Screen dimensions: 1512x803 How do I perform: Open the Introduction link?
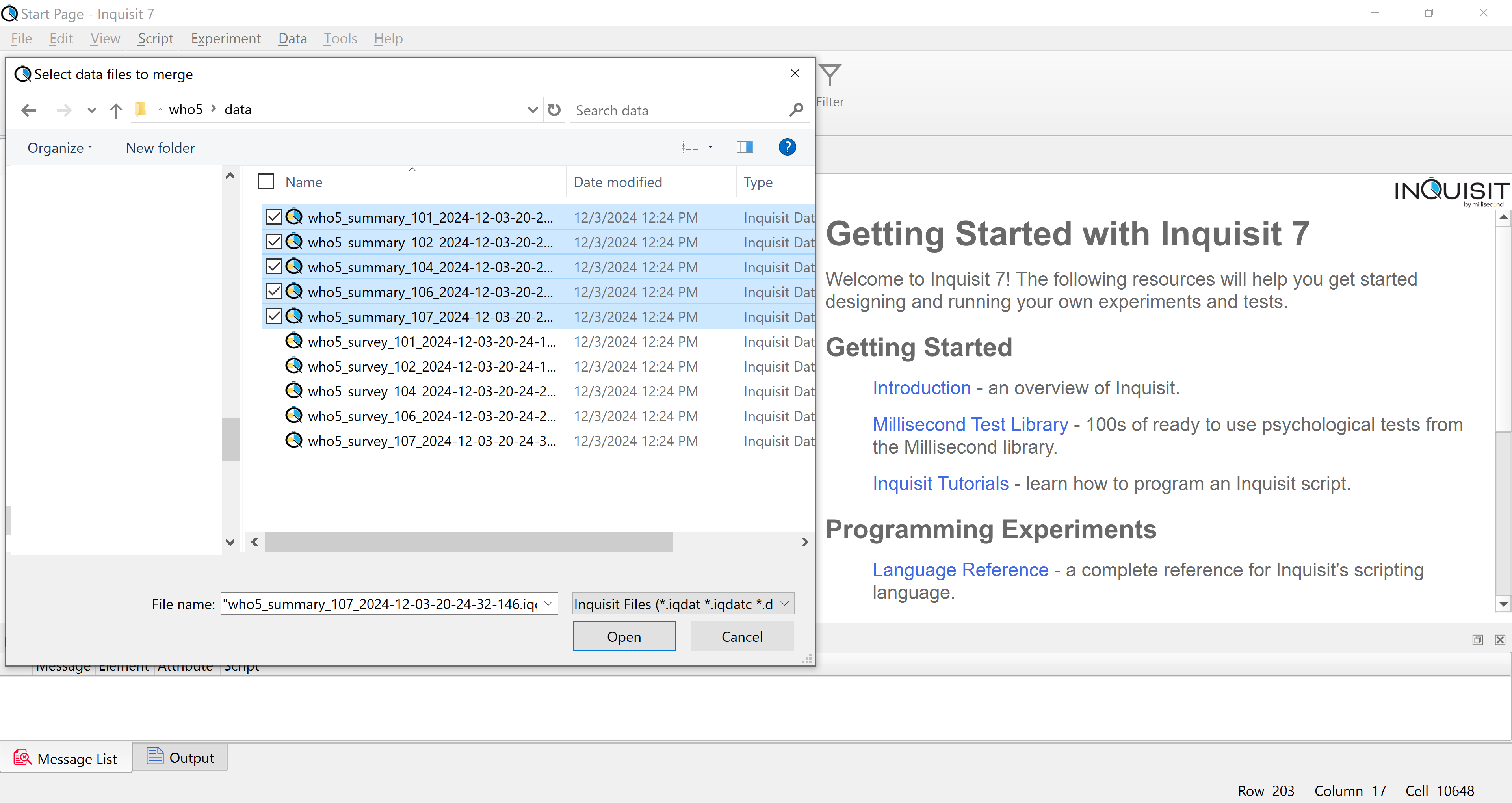click(921, 388)
